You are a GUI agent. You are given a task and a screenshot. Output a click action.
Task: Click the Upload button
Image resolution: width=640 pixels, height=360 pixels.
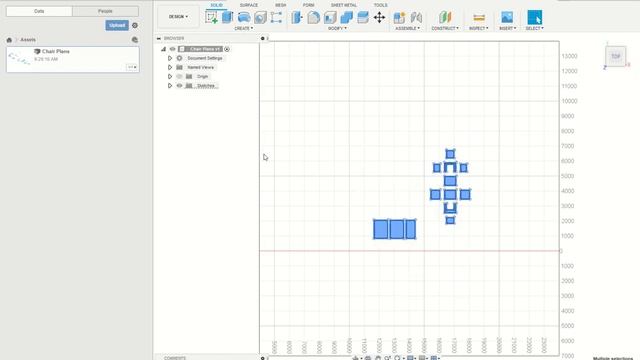[117, 25]
